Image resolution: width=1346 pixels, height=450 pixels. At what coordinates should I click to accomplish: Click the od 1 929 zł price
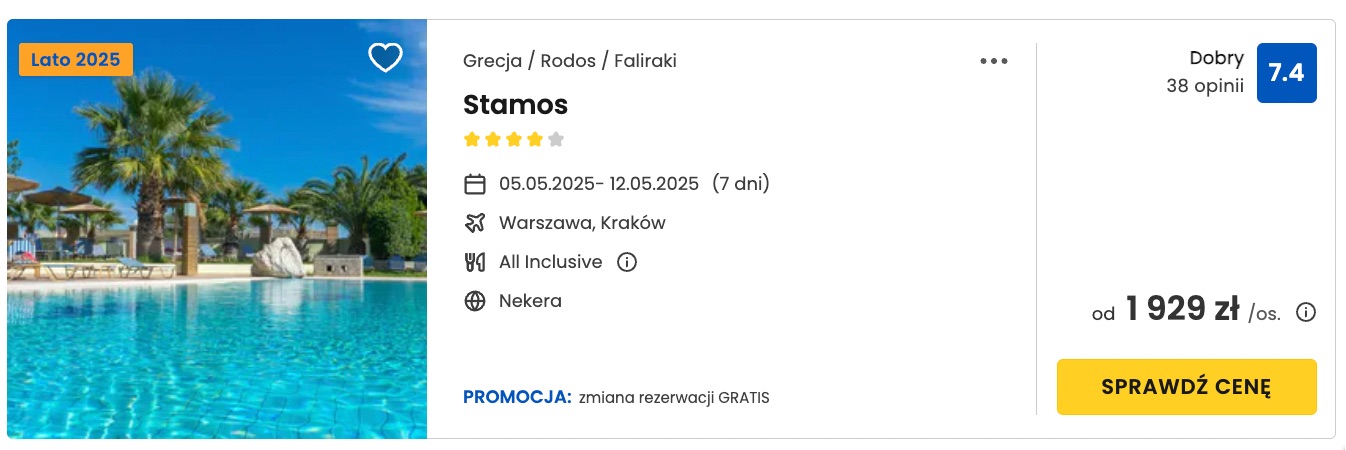(1186, 311)
